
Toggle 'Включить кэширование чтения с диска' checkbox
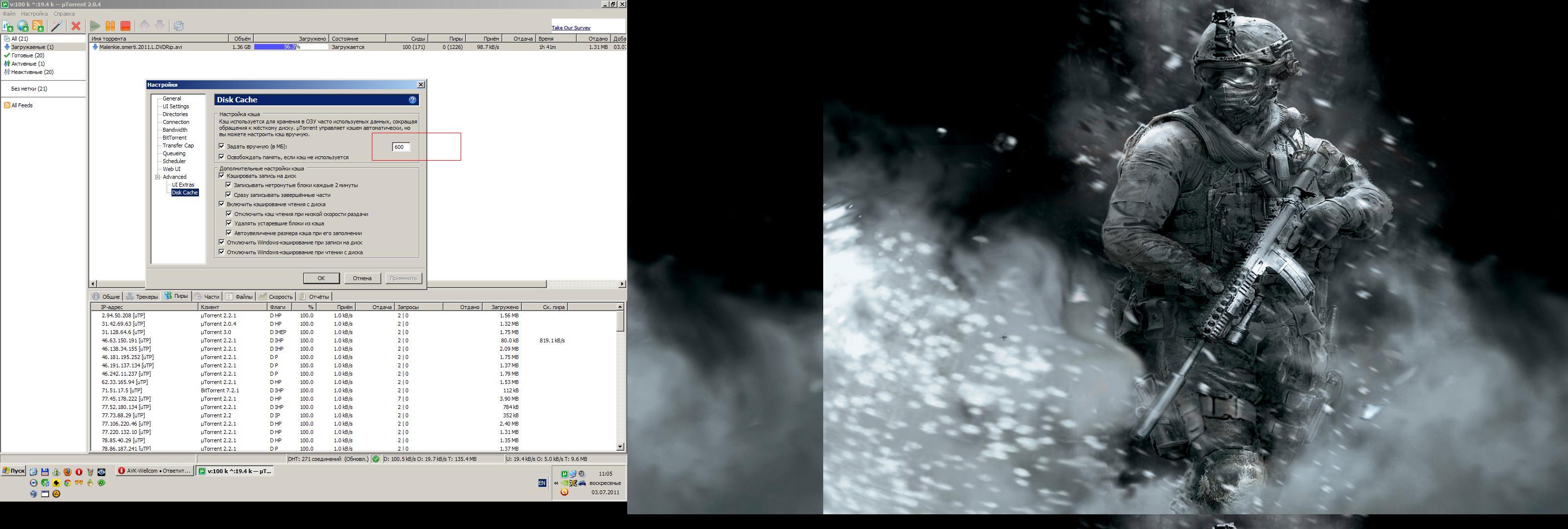coord(221,205)
